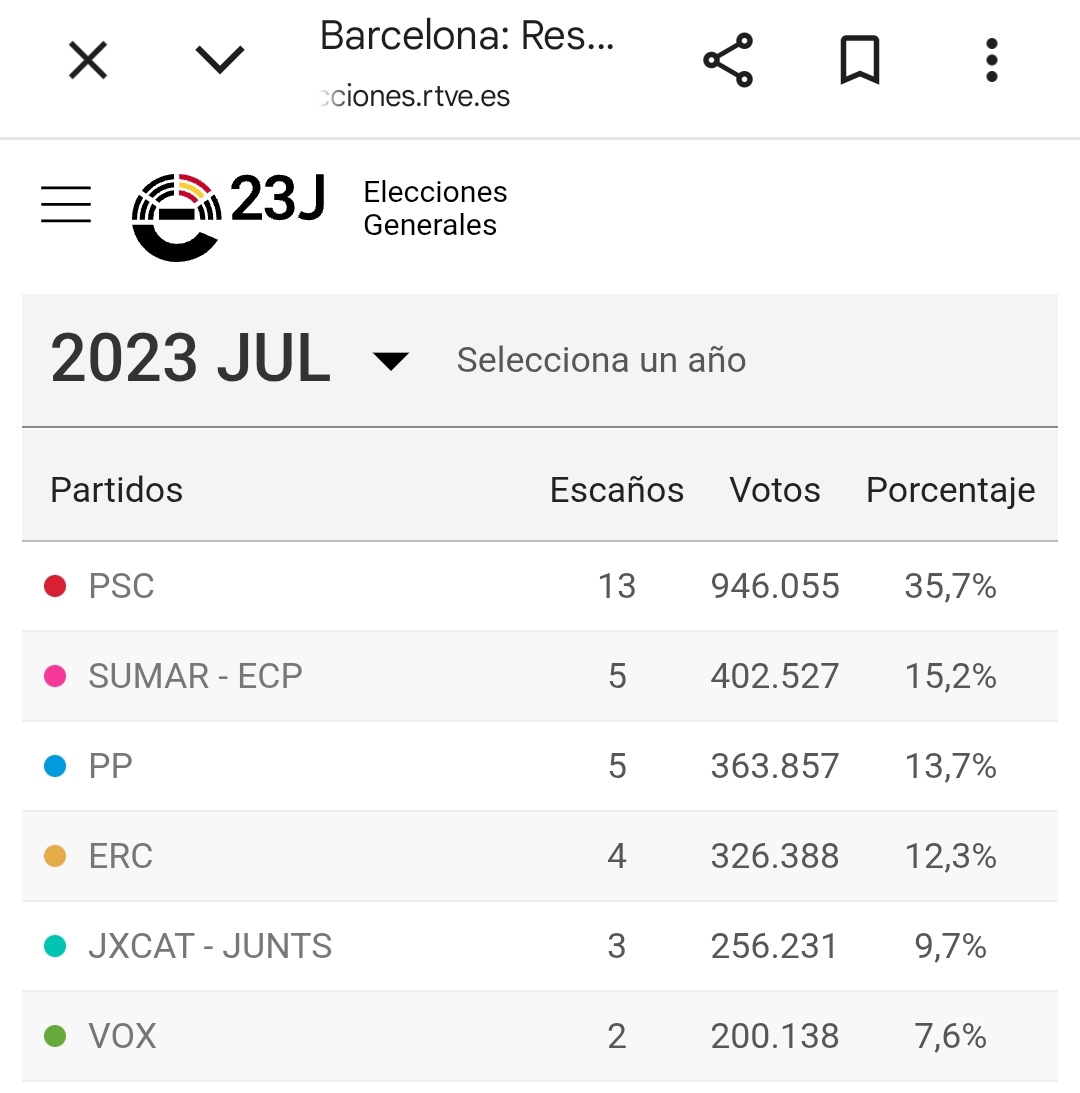The image size is (1080, 1093).
Task: Click the Partidos column header
Action: (x=117, y=491)
